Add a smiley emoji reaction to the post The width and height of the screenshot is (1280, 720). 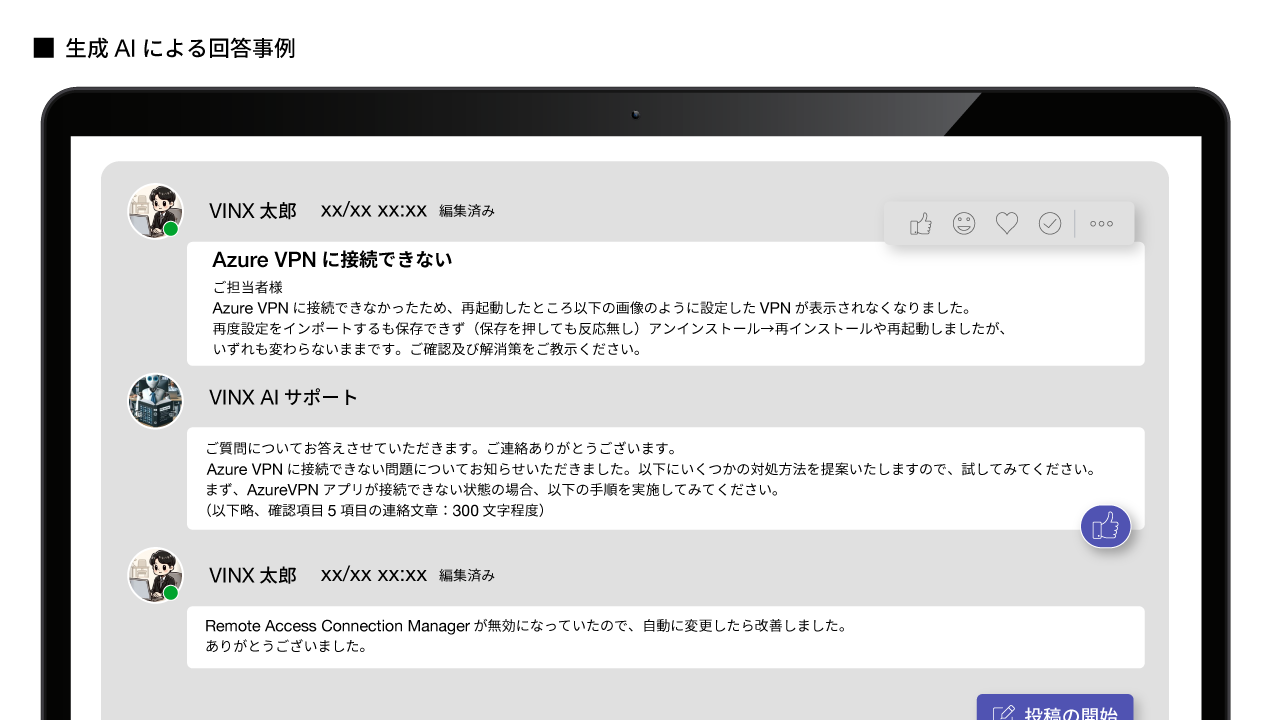click(963, 224)
